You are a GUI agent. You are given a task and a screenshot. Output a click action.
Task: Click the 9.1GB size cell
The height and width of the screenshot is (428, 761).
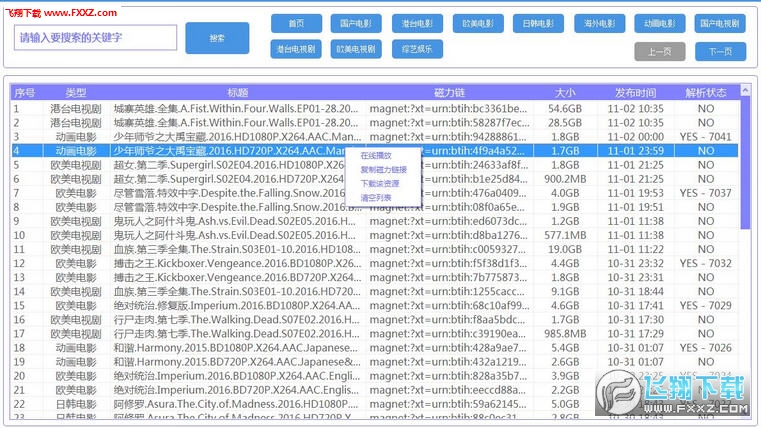point(565,292)
